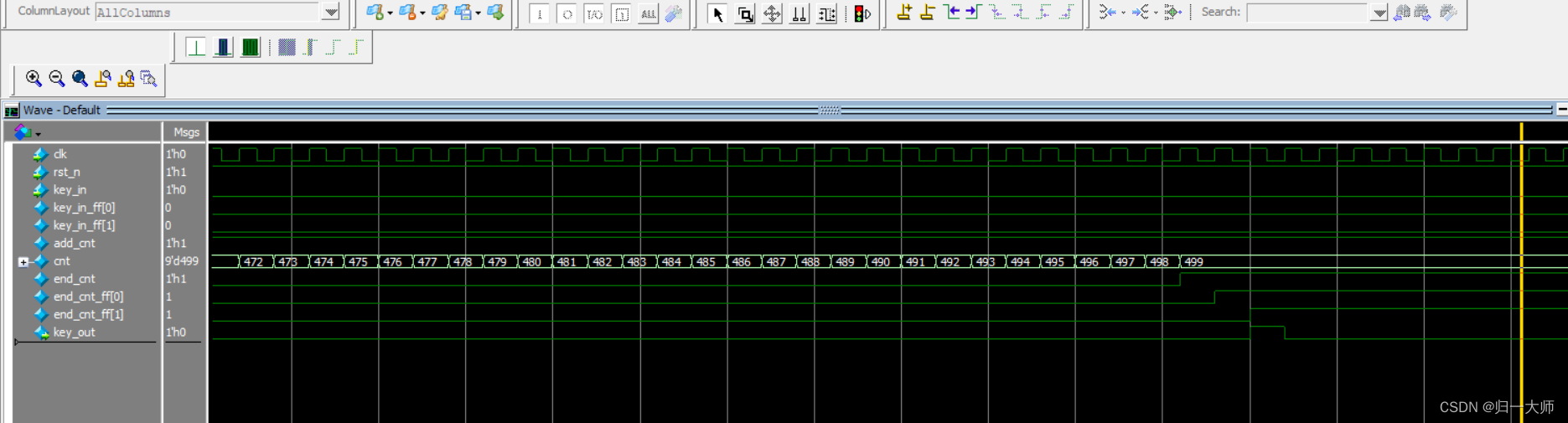Open the expand-drivers icon's dropdown arrow
The height and width of the screenshot is (423, 1568).
click(1123, 13)
